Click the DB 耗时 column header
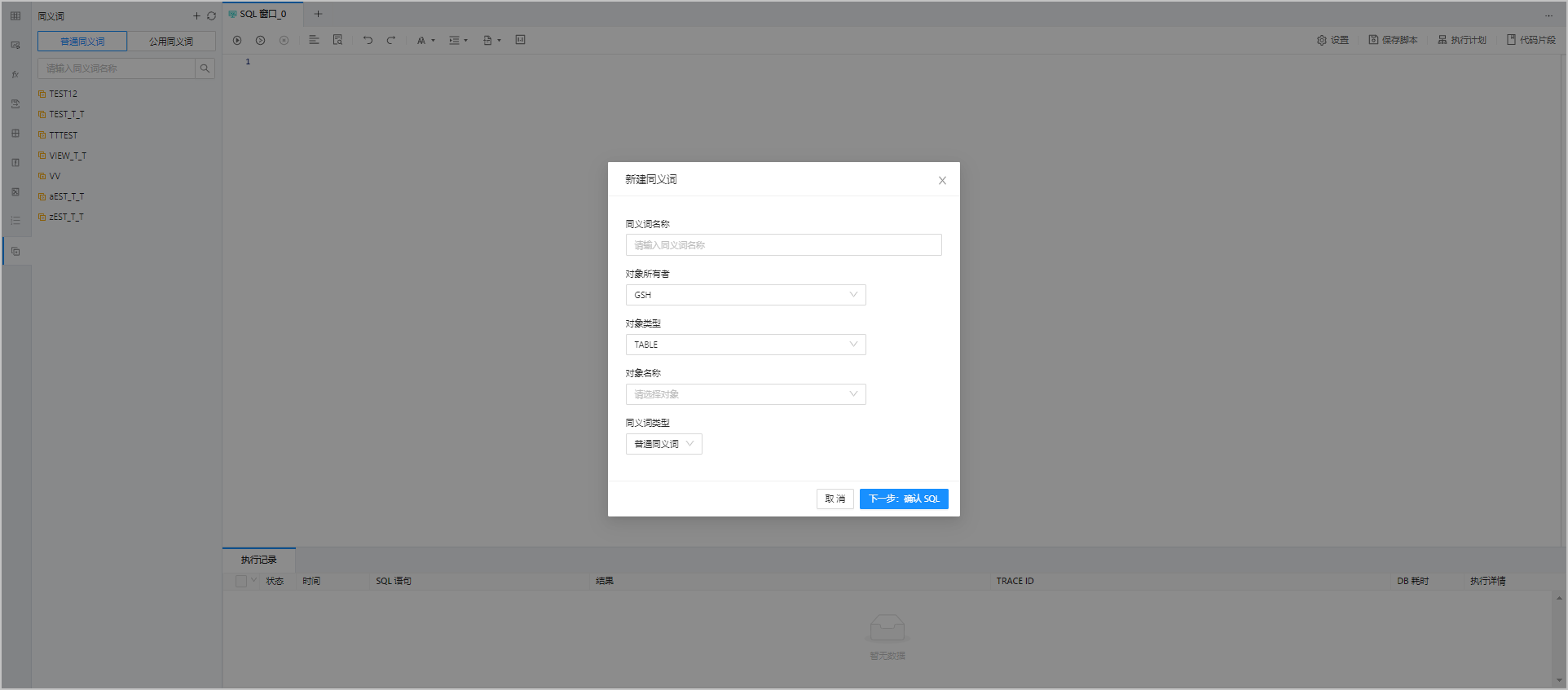 (x=1412, y=581)
